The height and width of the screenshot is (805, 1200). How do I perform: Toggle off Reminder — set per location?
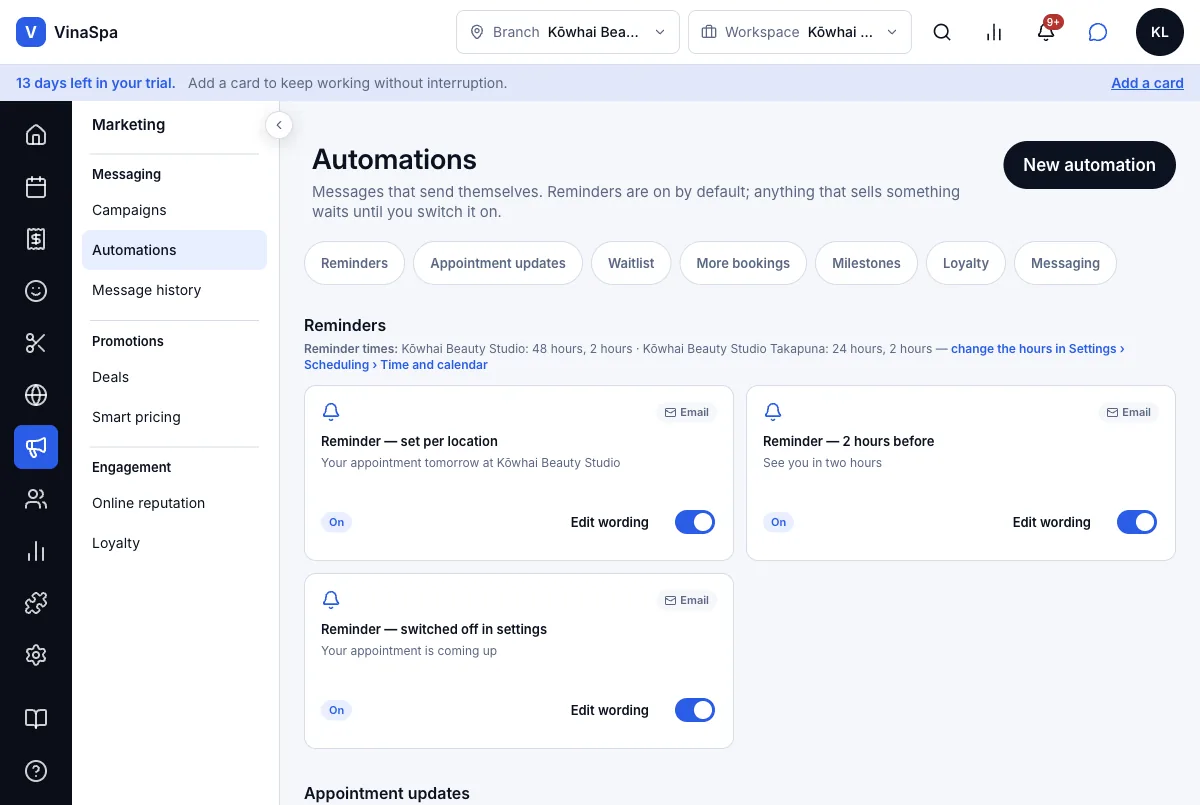pyautogui.click(x=695, y=522)
